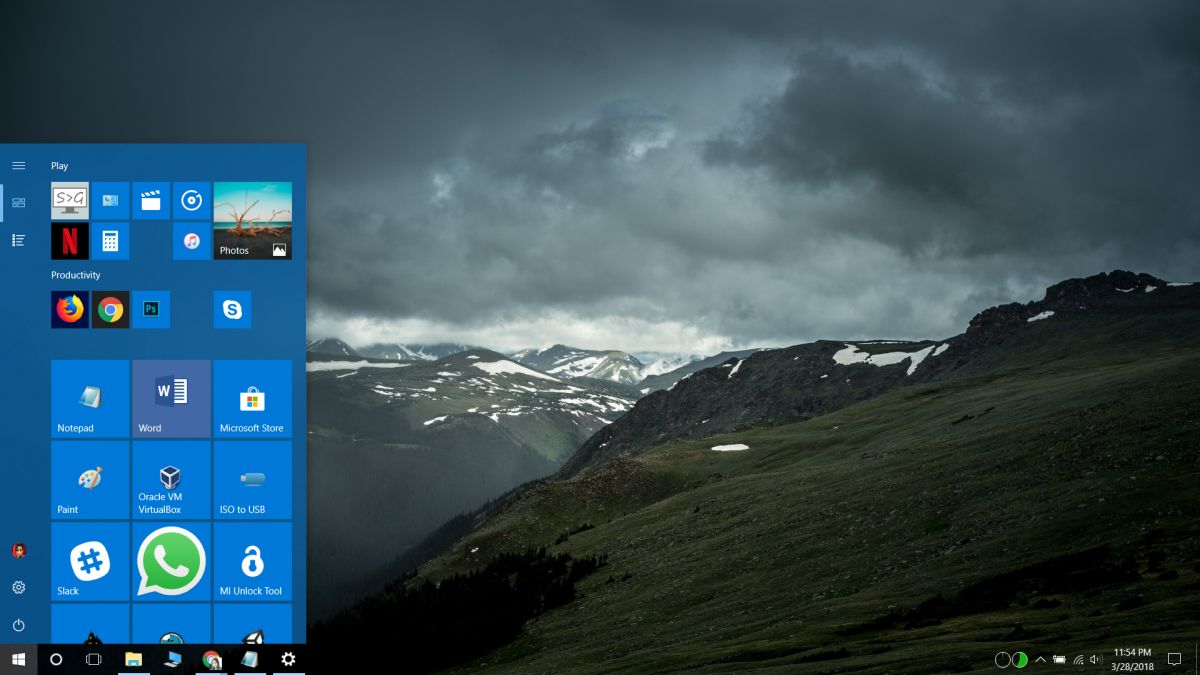Switch to All apps list view
The width and height of the screenshot is (1200, 675).
pos(18,240)
